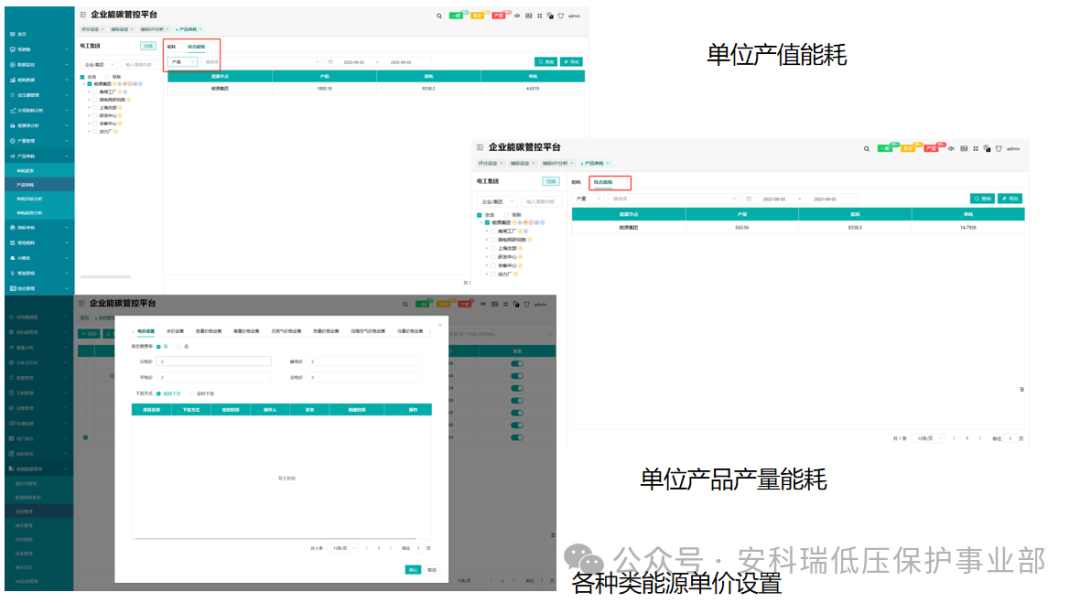Screen dimensions: 1080x603
Task: Open red alarm badge in right window header
Action: pos(931,148)
